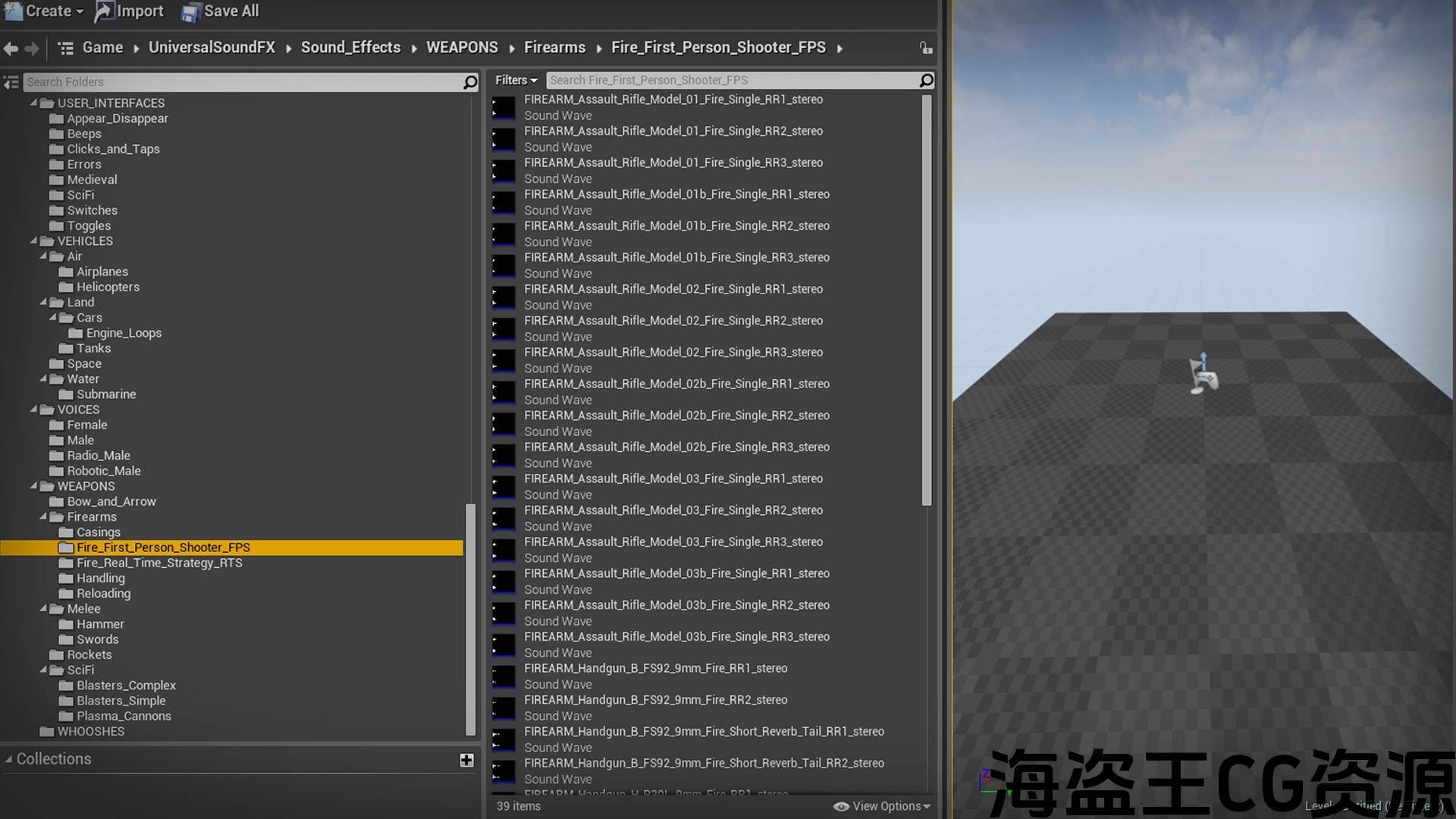The width and height of the screenshot is (1456, 819).
Task: Click the add collection plus icon
Action: click(x=466, y=760)
